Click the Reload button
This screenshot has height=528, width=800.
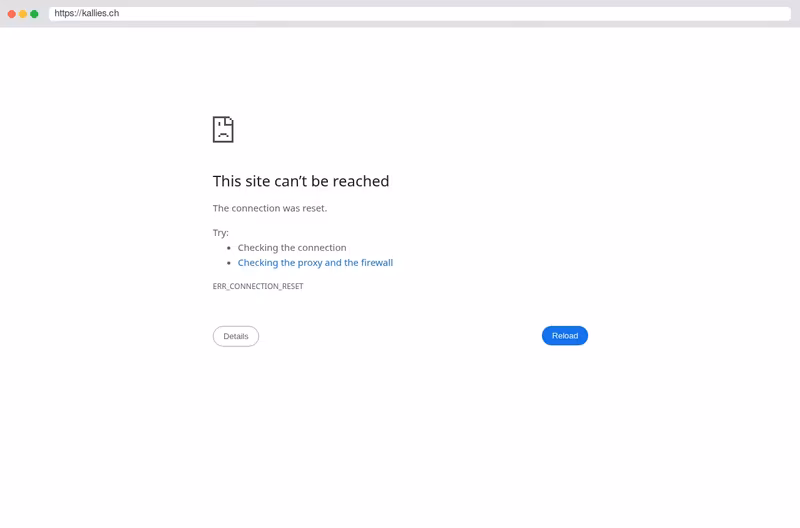[564, 336]
